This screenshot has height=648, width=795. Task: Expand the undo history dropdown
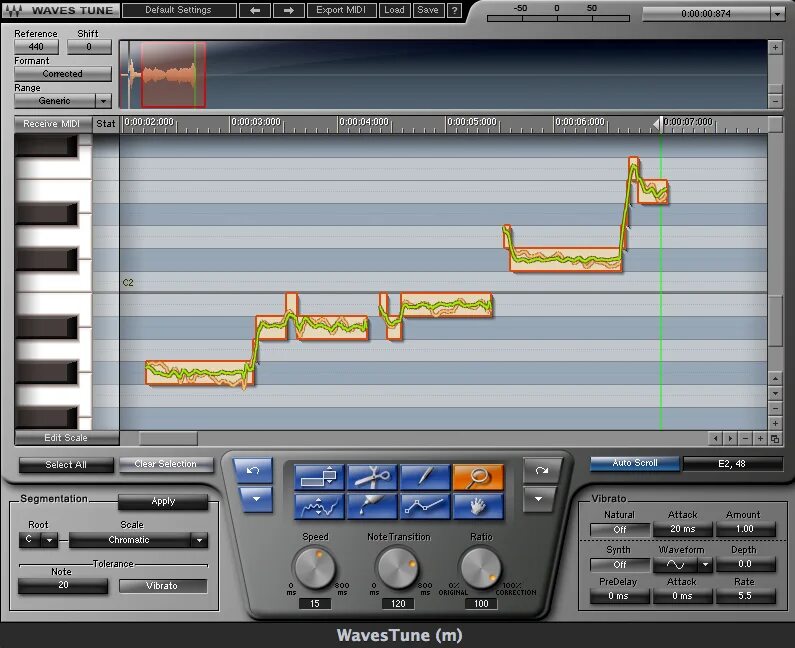click(256, 499)
